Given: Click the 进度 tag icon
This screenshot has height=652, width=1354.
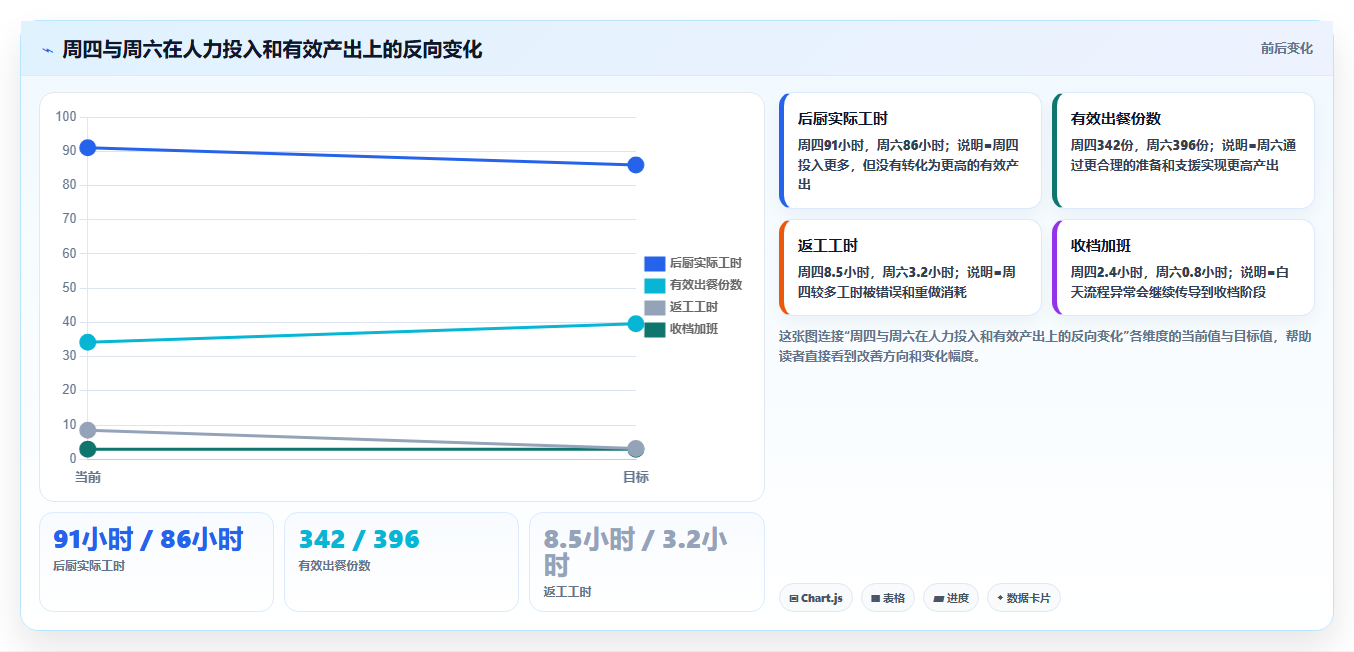Looking at the screenshot, I should [939, 598].
